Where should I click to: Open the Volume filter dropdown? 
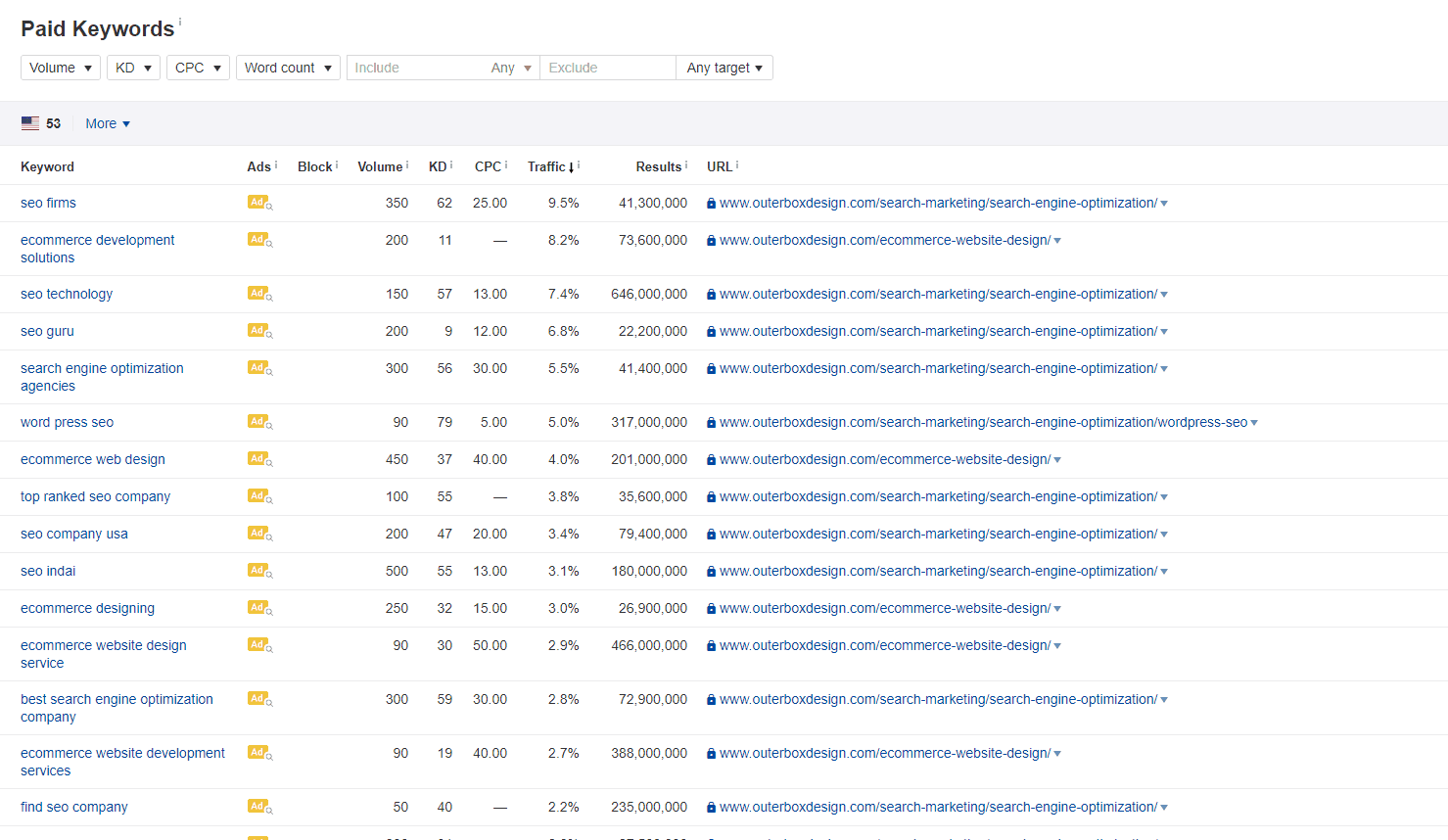[60, 68]
